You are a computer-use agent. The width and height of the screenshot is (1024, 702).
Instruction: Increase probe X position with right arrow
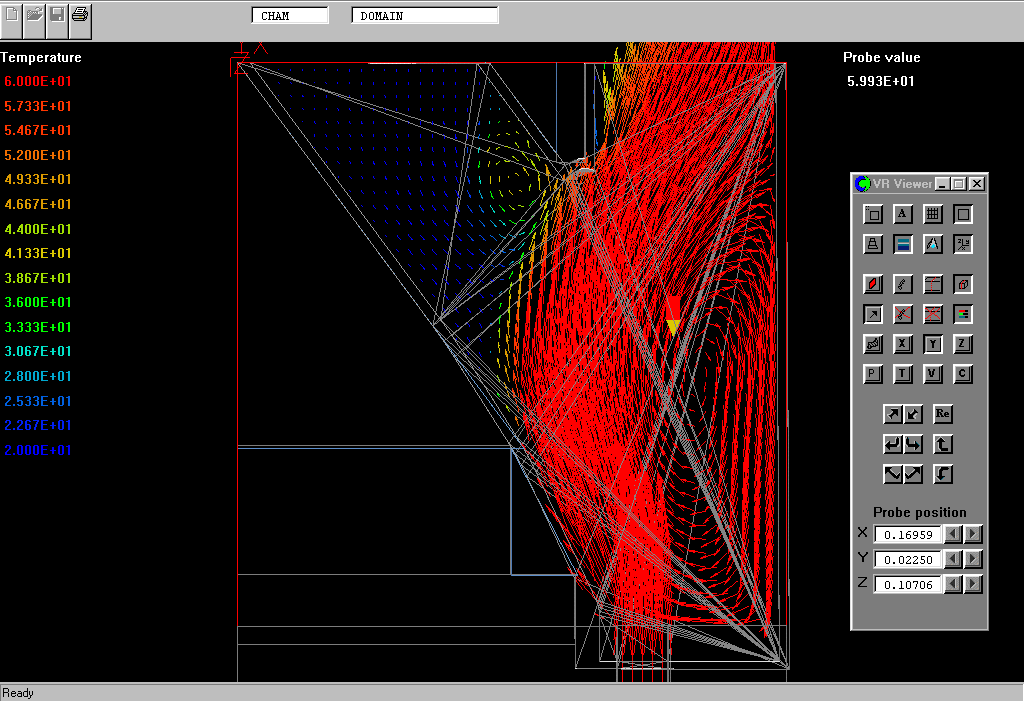(x=973, y=534)
